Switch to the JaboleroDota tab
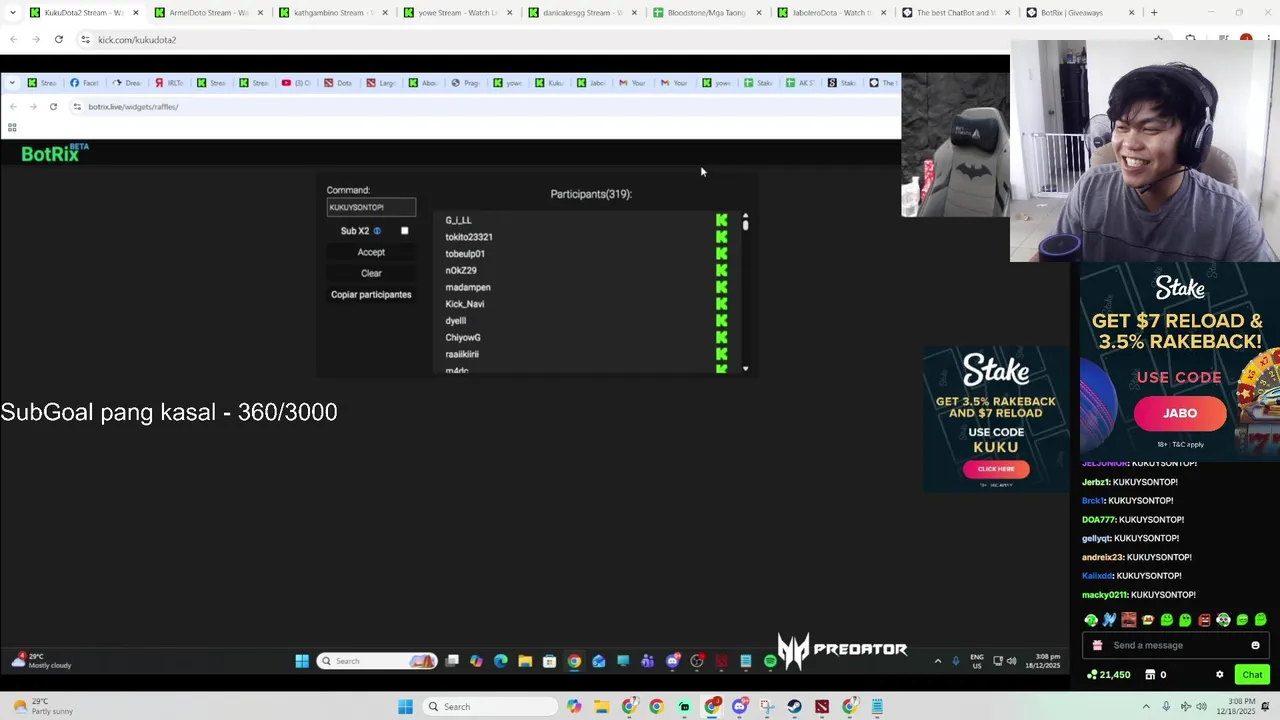1280x720 pixels. coord(830,13)
